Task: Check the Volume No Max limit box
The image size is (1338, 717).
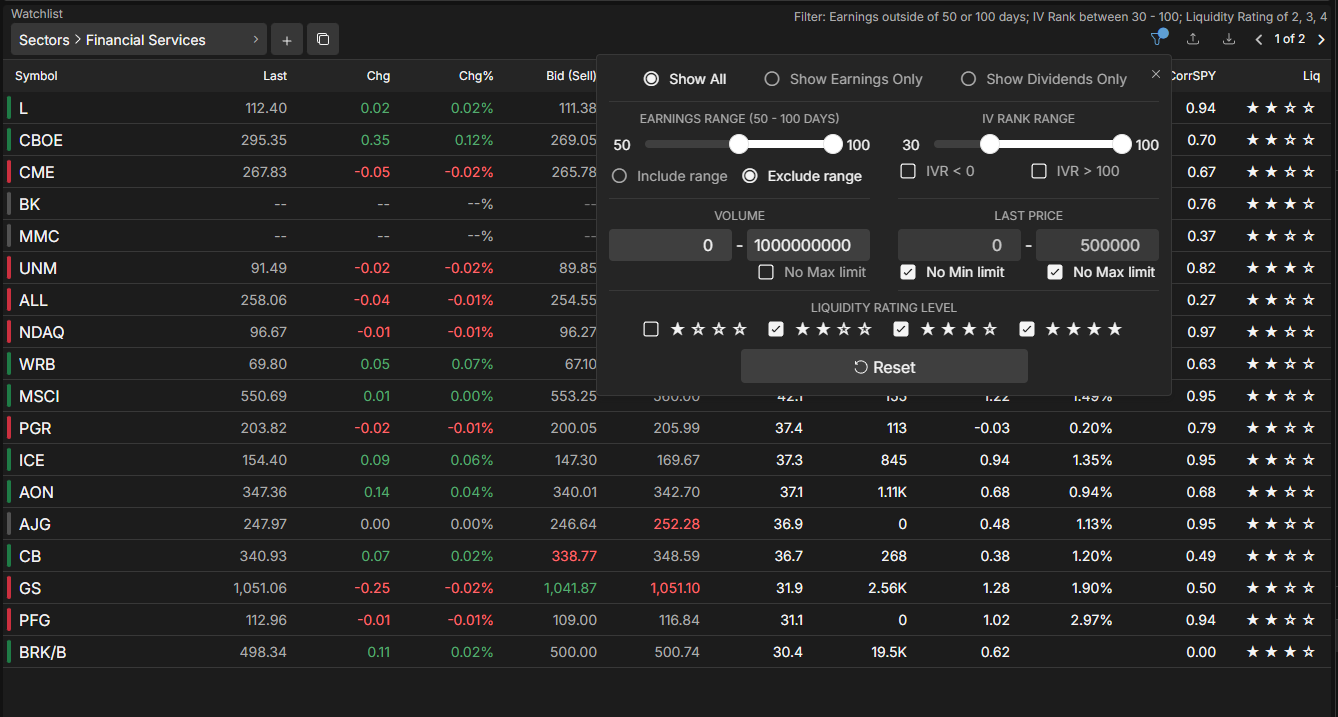Action: [766, 272]
